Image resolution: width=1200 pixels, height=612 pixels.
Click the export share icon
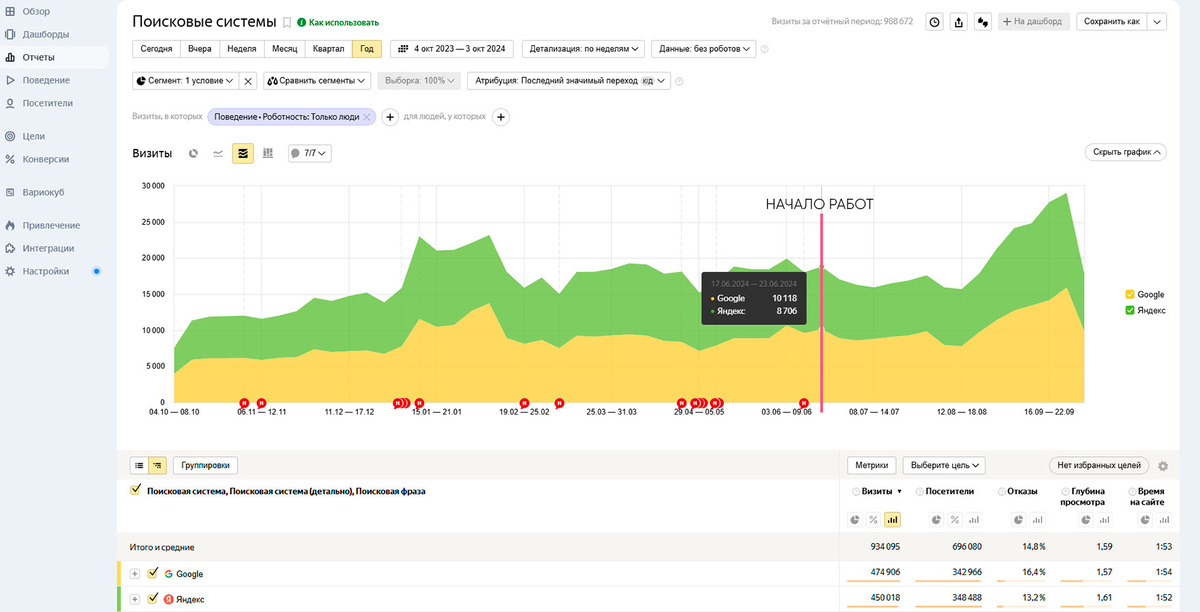click(959, 22)
